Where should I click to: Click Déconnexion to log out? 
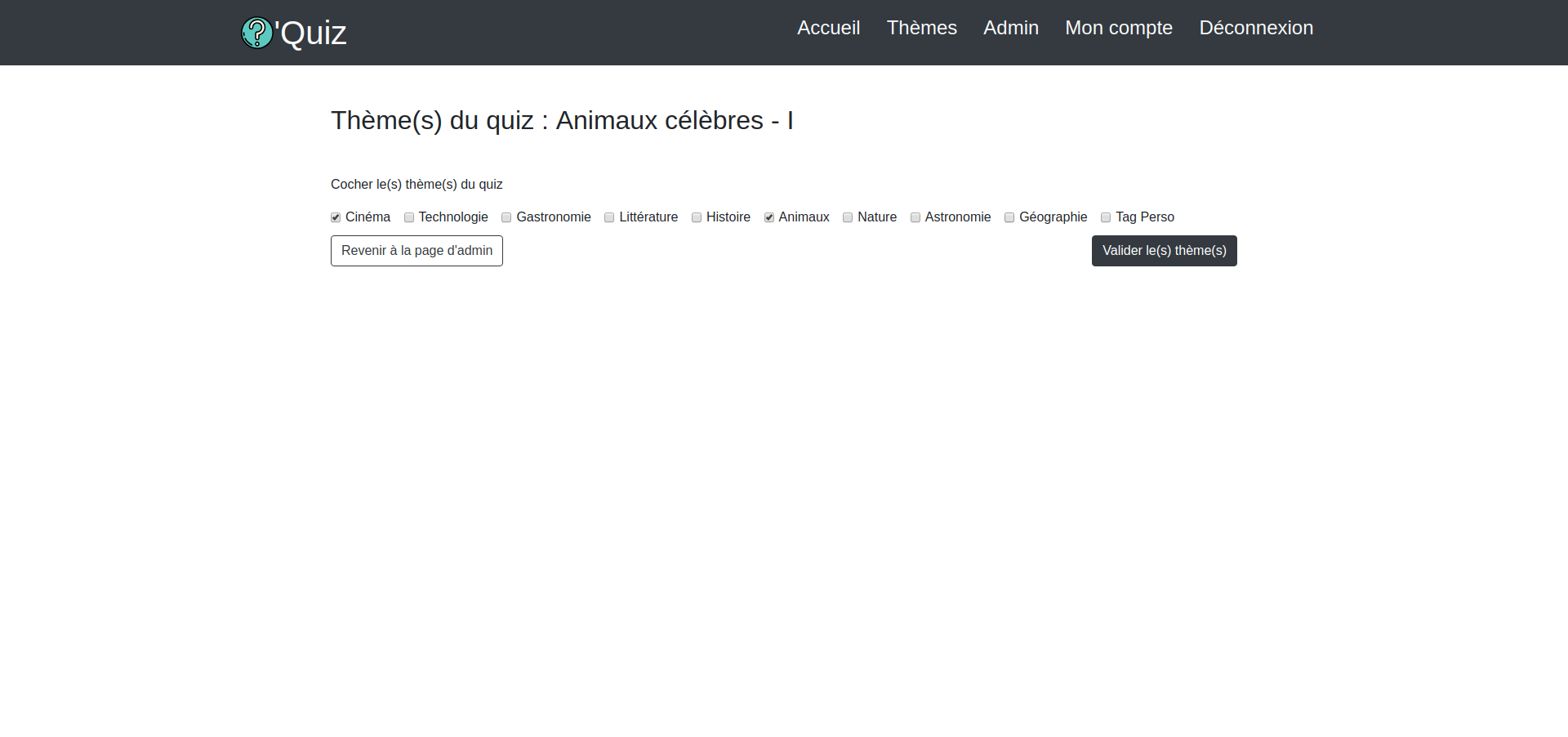pyautogui.click(x=1255, y=28)
